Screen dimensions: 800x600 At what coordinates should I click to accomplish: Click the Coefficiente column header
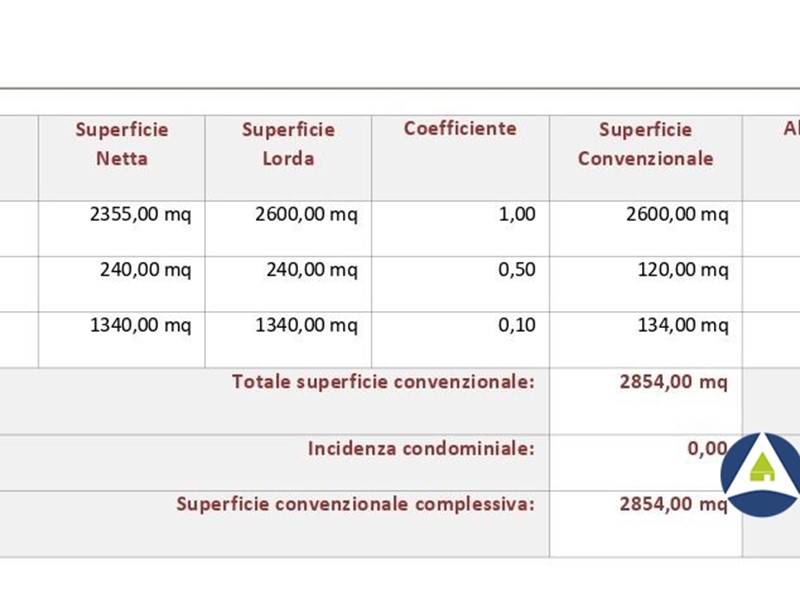(460, 129)
